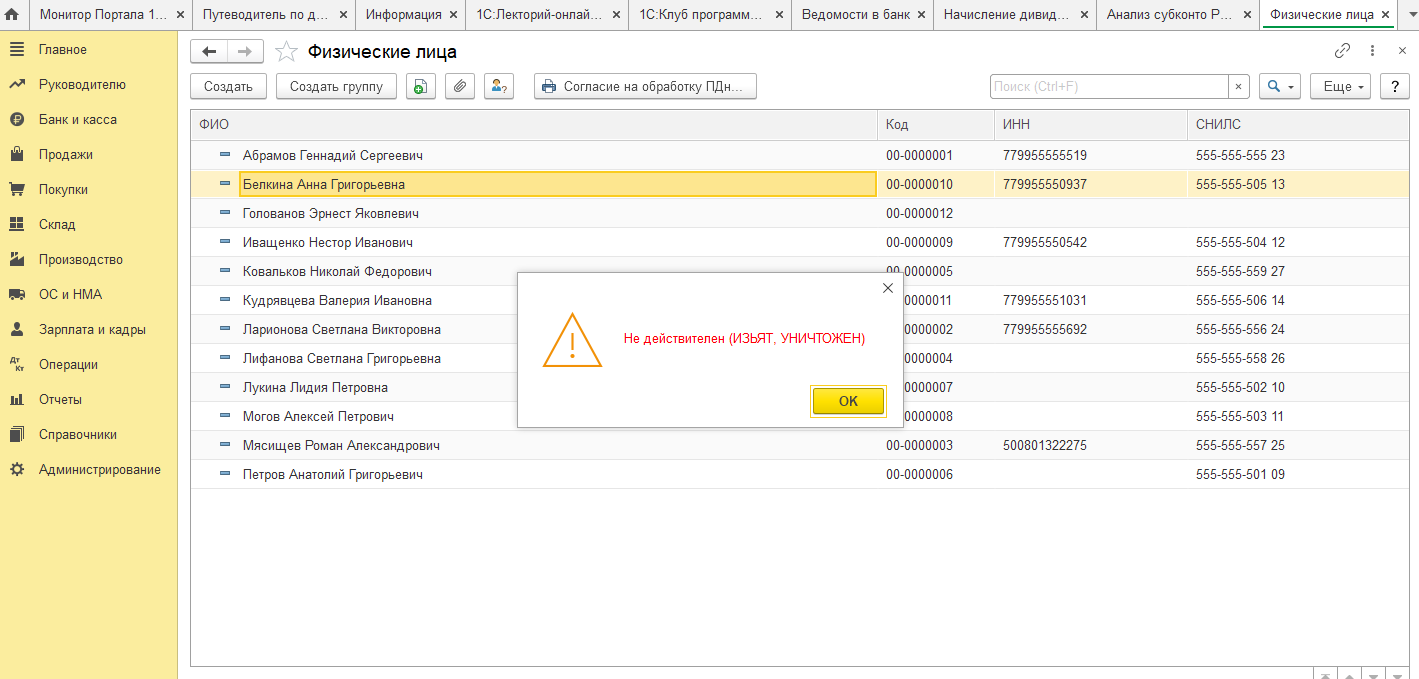Select row Иващенко Нестор Иванович
Viewport: 1419px width, 679px height.
click(x=800, y=242)
